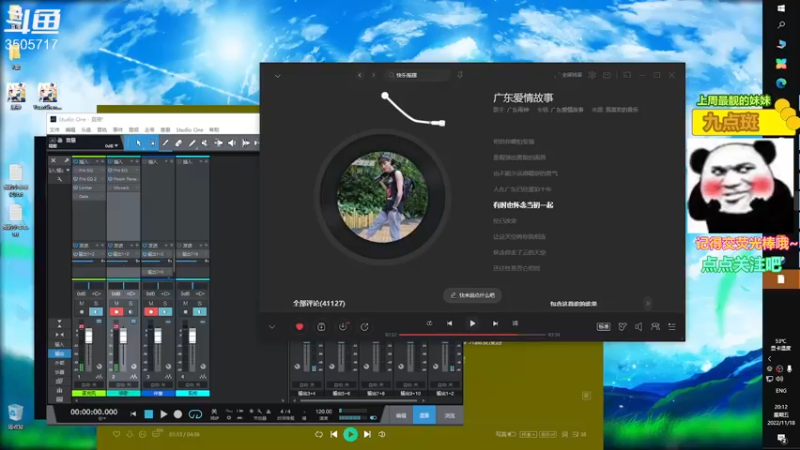Switch to the highlighted blue tab in Studio One
This screenshot has width=800, height=450.
click(x=424, y=415)
